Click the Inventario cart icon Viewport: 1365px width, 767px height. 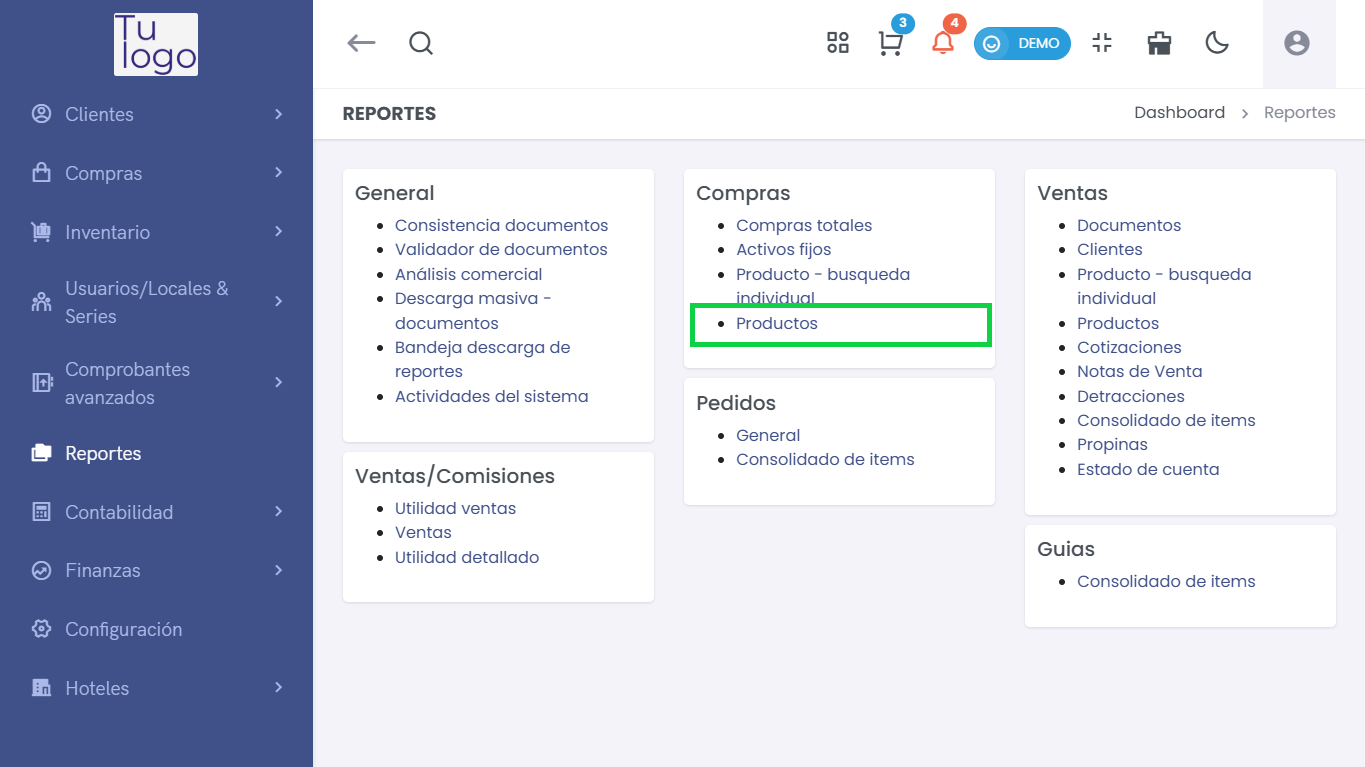(x=41, y=232)
